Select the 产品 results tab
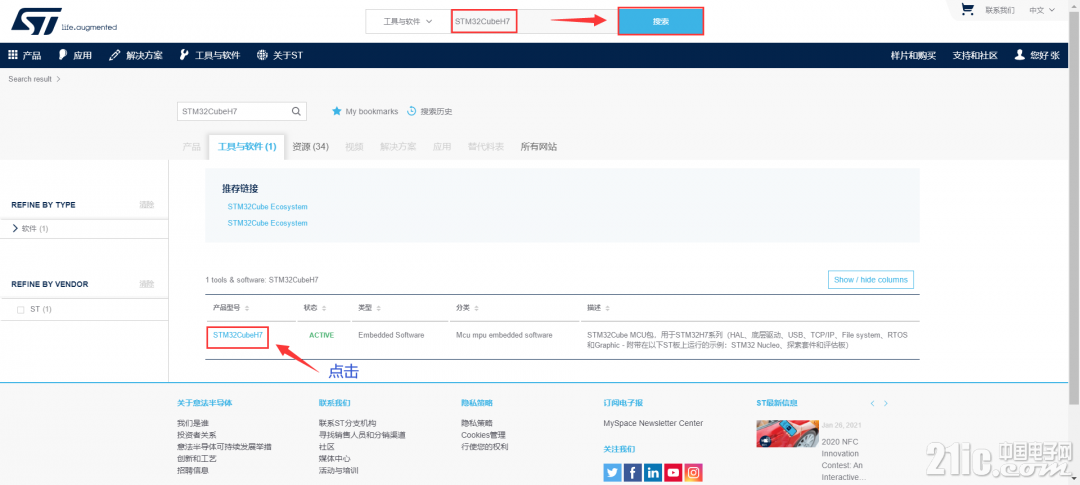This screenshot has height=485, width=1080. coord(191,147)
